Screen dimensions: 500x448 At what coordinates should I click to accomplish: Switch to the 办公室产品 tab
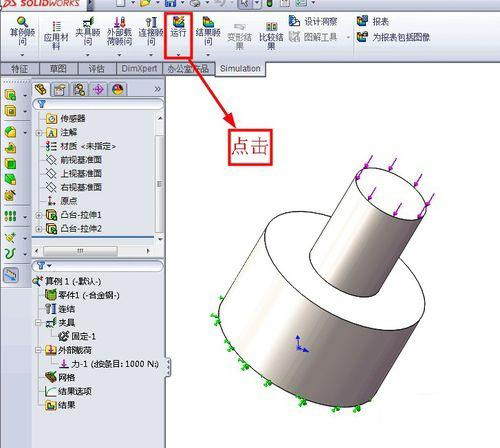(188, 69)
